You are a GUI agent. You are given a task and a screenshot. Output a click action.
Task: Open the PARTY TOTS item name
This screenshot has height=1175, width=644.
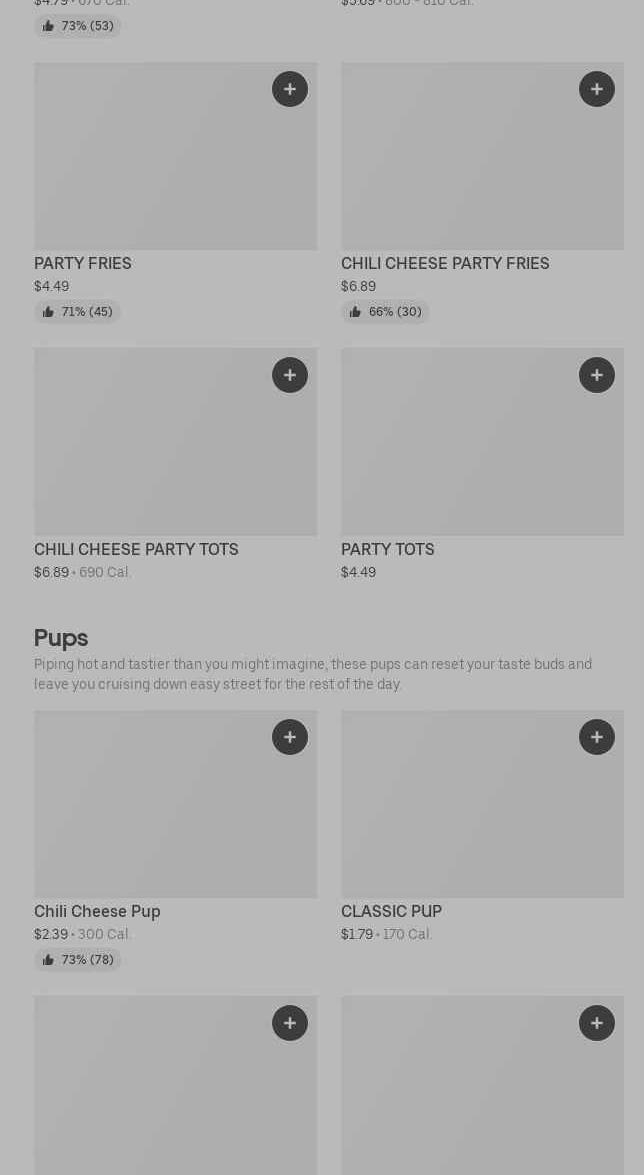click(x=388, y=550)
